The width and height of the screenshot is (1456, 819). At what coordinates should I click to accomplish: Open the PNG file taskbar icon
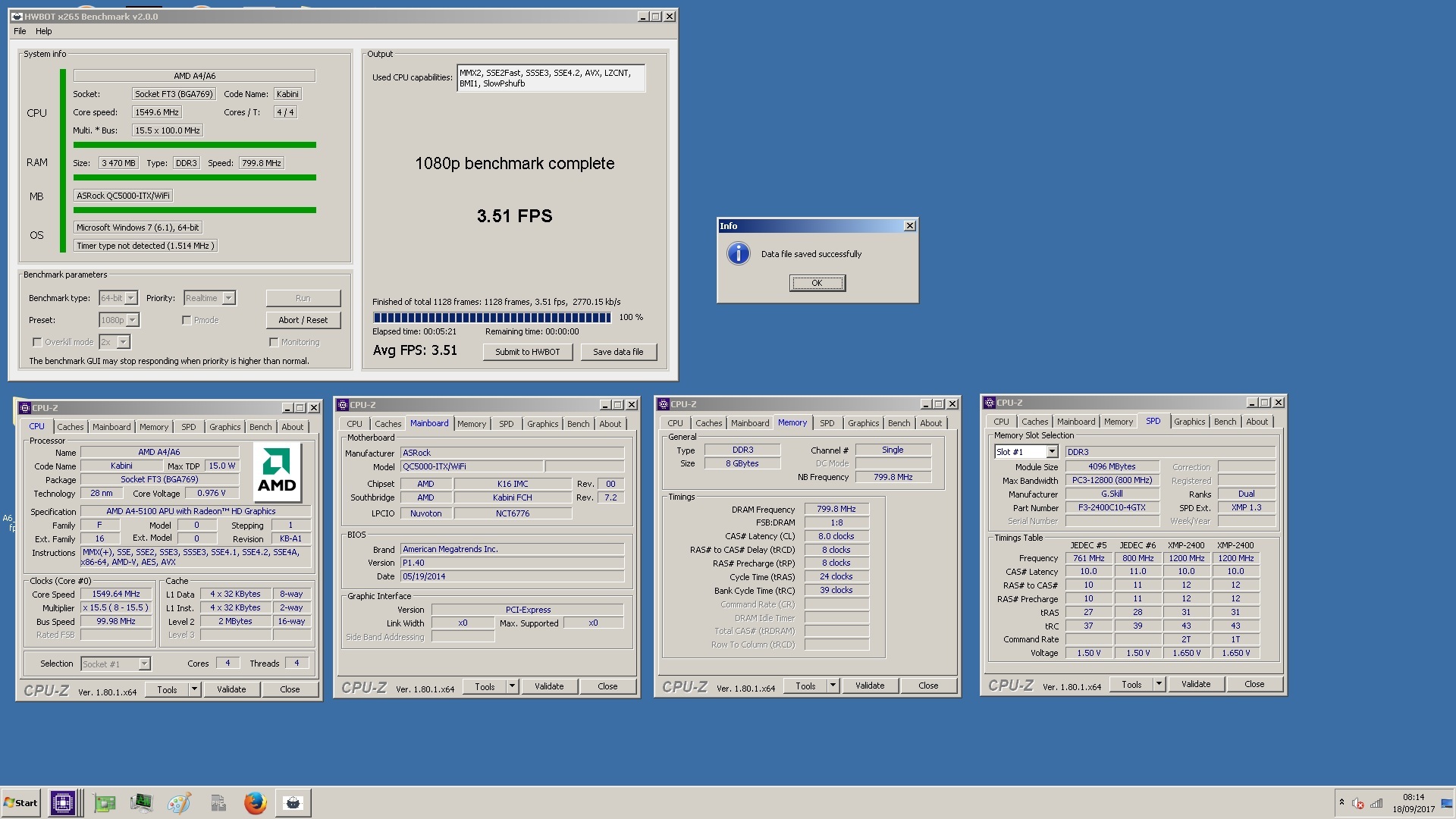click(218, 803)
